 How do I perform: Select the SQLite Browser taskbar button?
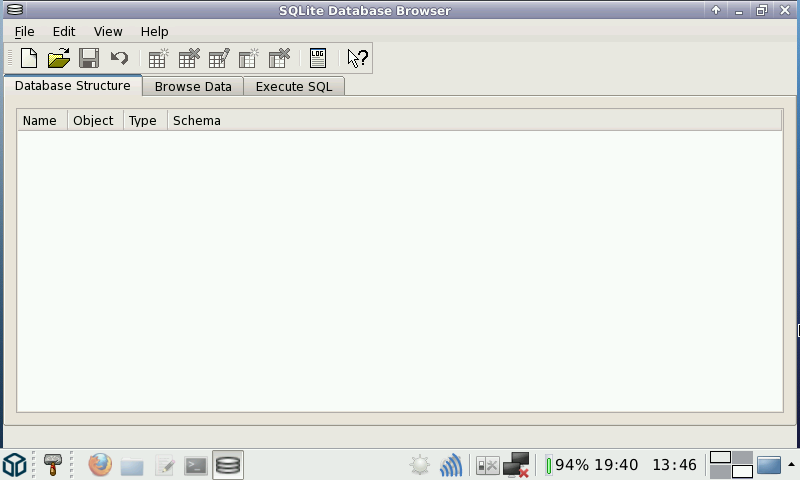point(228,465)
